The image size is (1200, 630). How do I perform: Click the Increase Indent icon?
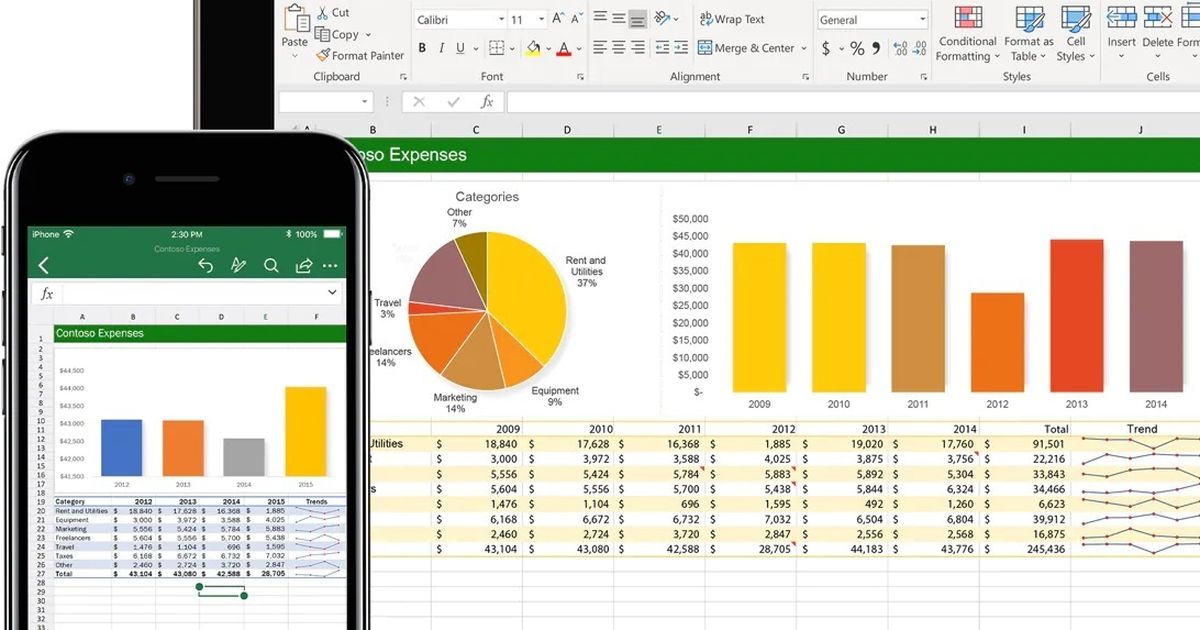click(681, 48)
